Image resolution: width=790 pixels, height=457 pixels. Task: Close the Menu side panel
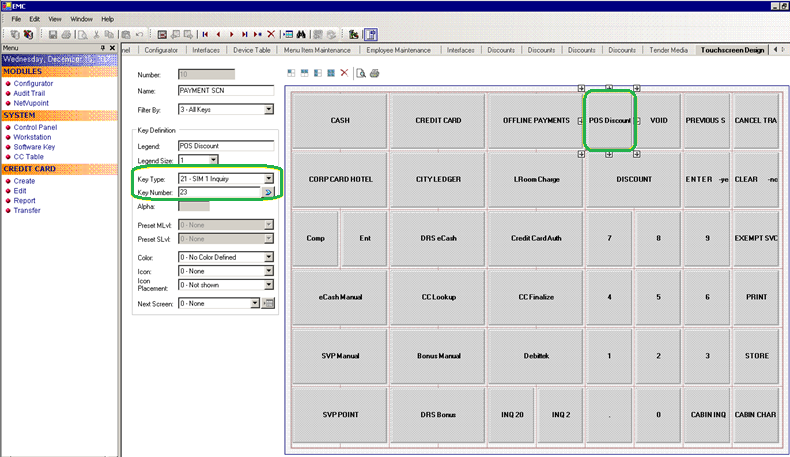pyautogui.click(x=112, y=48)
